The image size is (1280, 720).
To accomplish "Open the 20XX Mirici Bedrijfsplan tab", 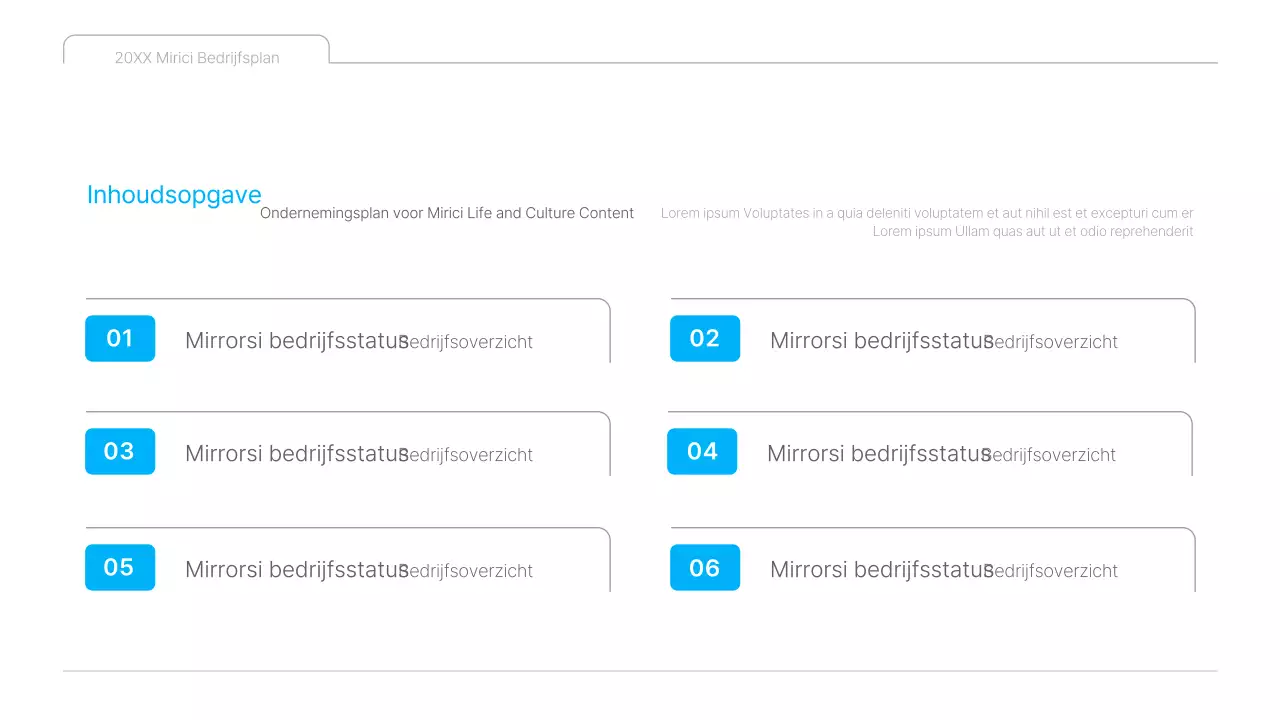I will click(x=197, y=58).
